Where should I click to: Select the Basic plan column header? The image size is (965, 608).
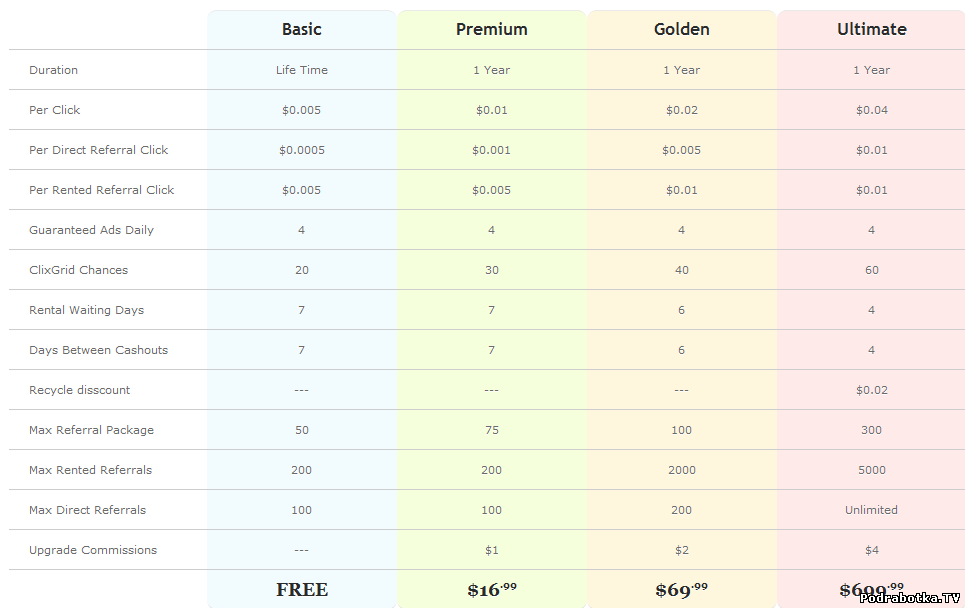coord(302,29)
